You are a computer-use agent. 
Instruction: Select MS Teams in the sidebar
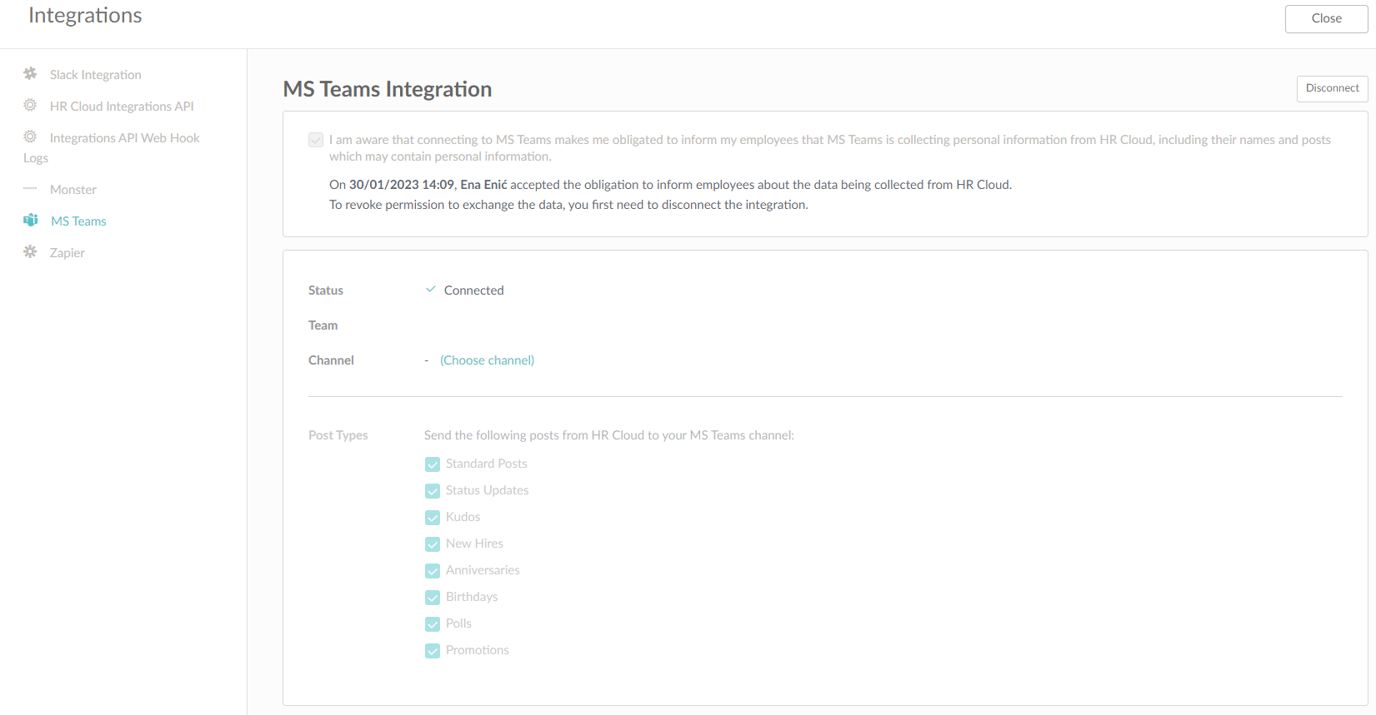(78, 221)
